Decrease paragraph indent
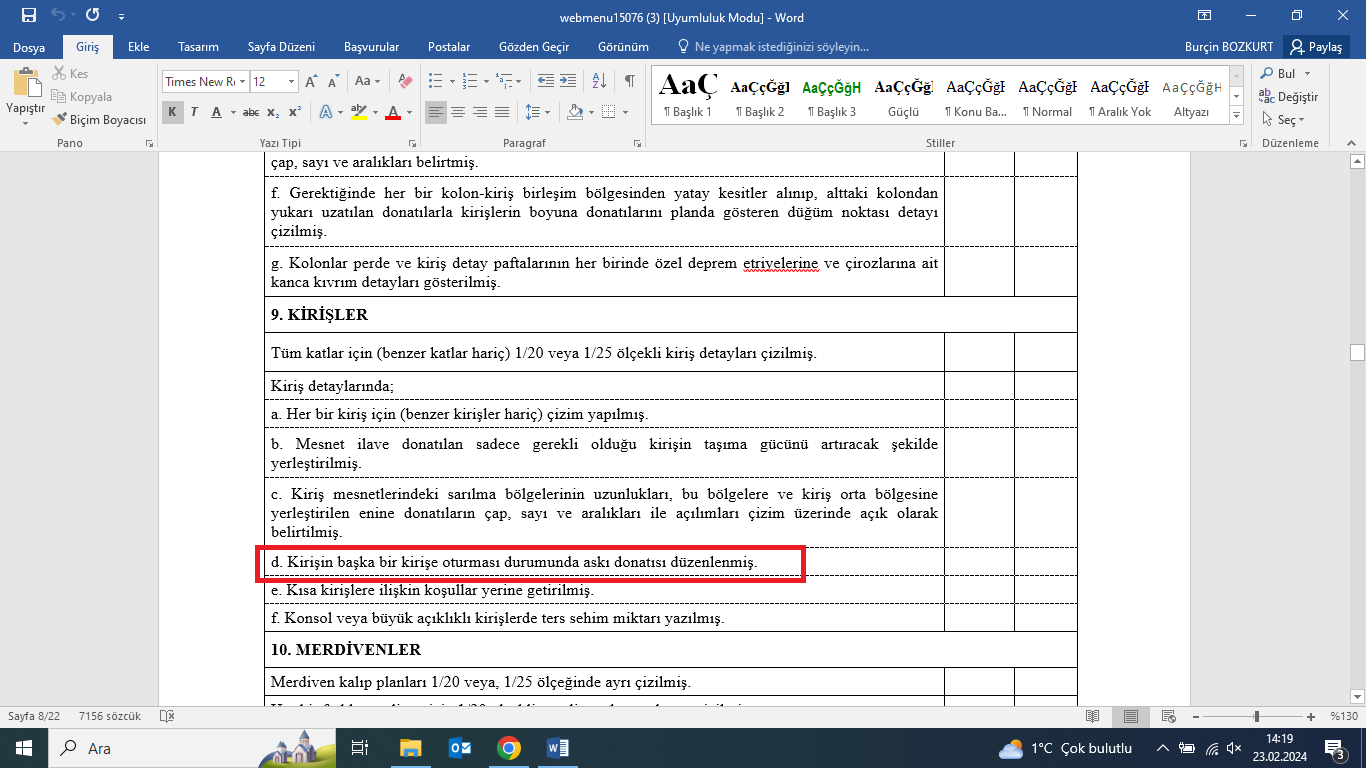 (x=545, y=82)
